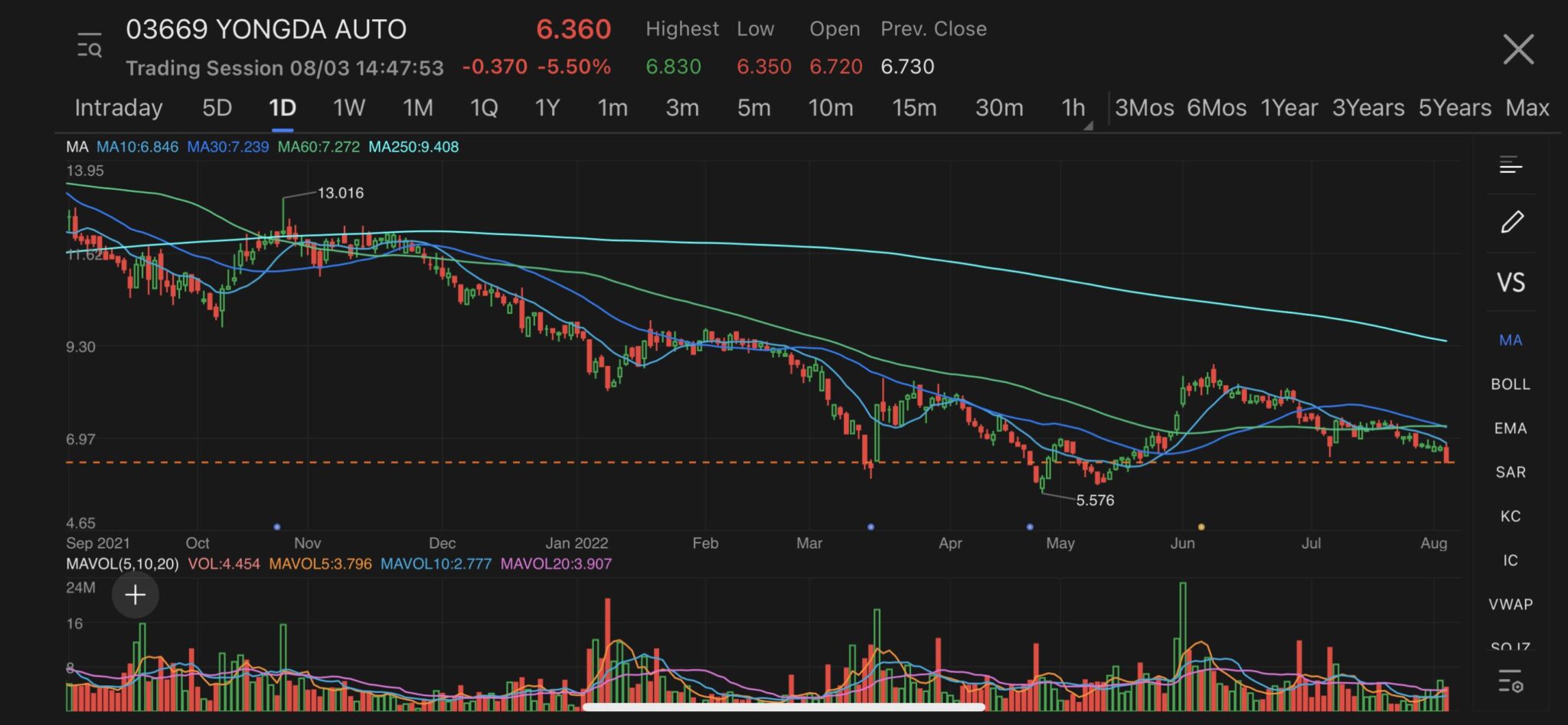This screenshot has height=725, width=1568.
Task: Enable the KC indicator
Action: click(1511, 516)
